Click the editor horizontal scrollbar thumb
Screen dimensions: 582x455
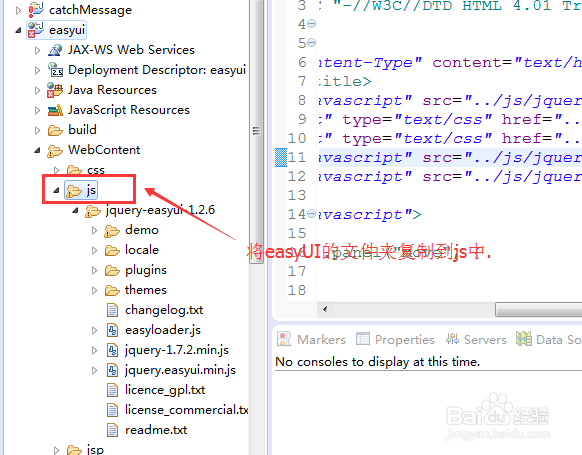[539, 310]
